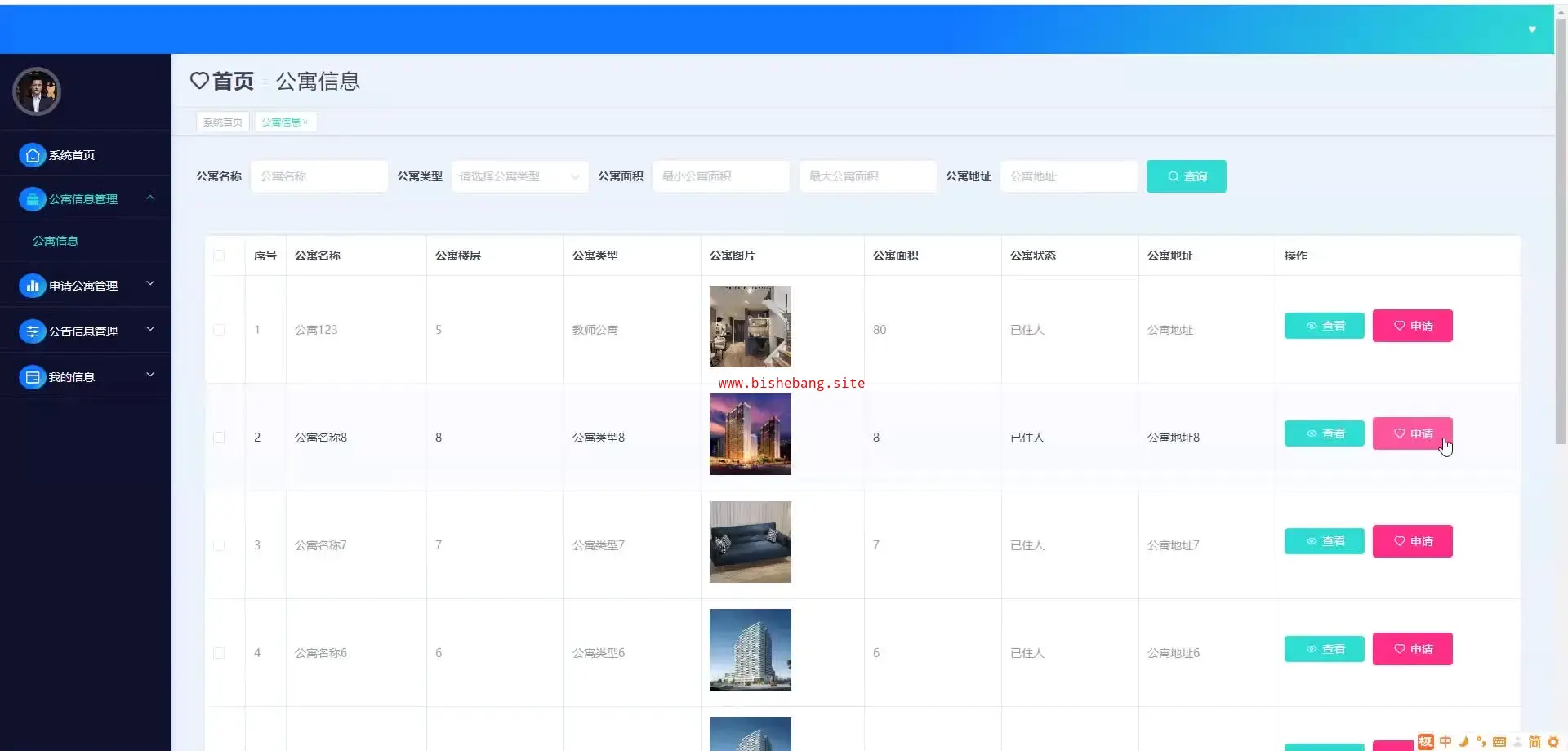Screen dimensions: 1568x751
Task: Click the 公寓信息管理 sidebar icon
Action: click(32, 199)
